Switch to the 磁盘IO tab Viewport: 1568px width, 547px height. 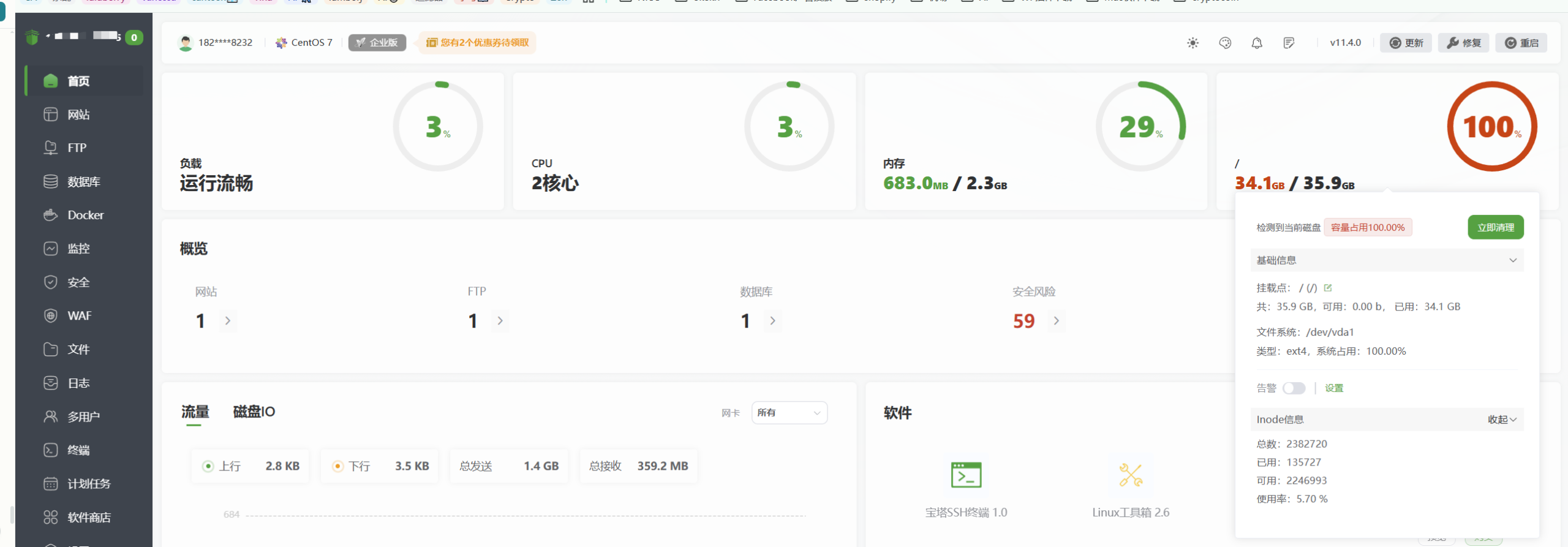click(254, 412)
